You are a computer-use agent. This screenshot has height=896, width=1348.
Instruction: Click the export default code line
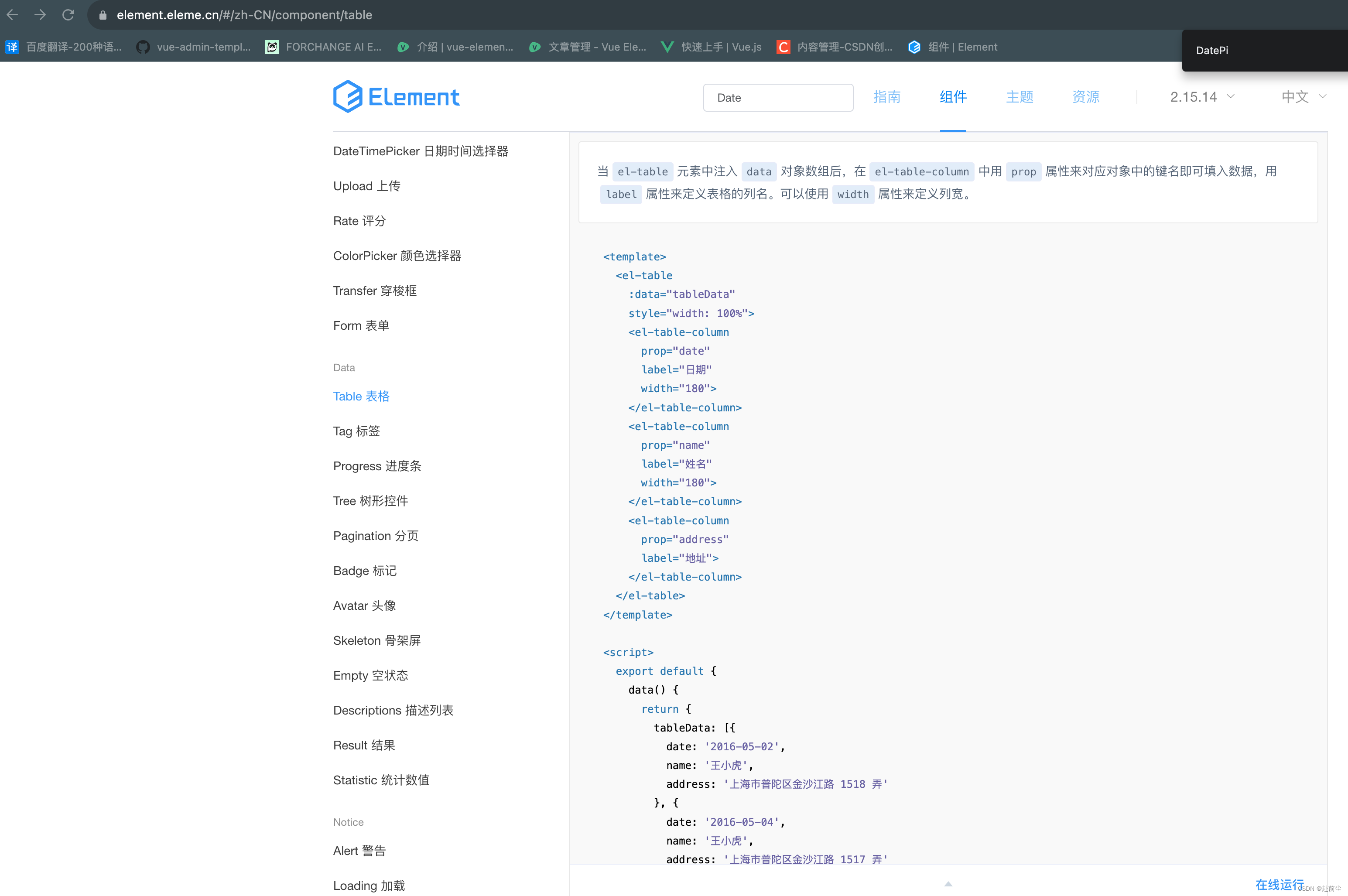coord(666,671)
